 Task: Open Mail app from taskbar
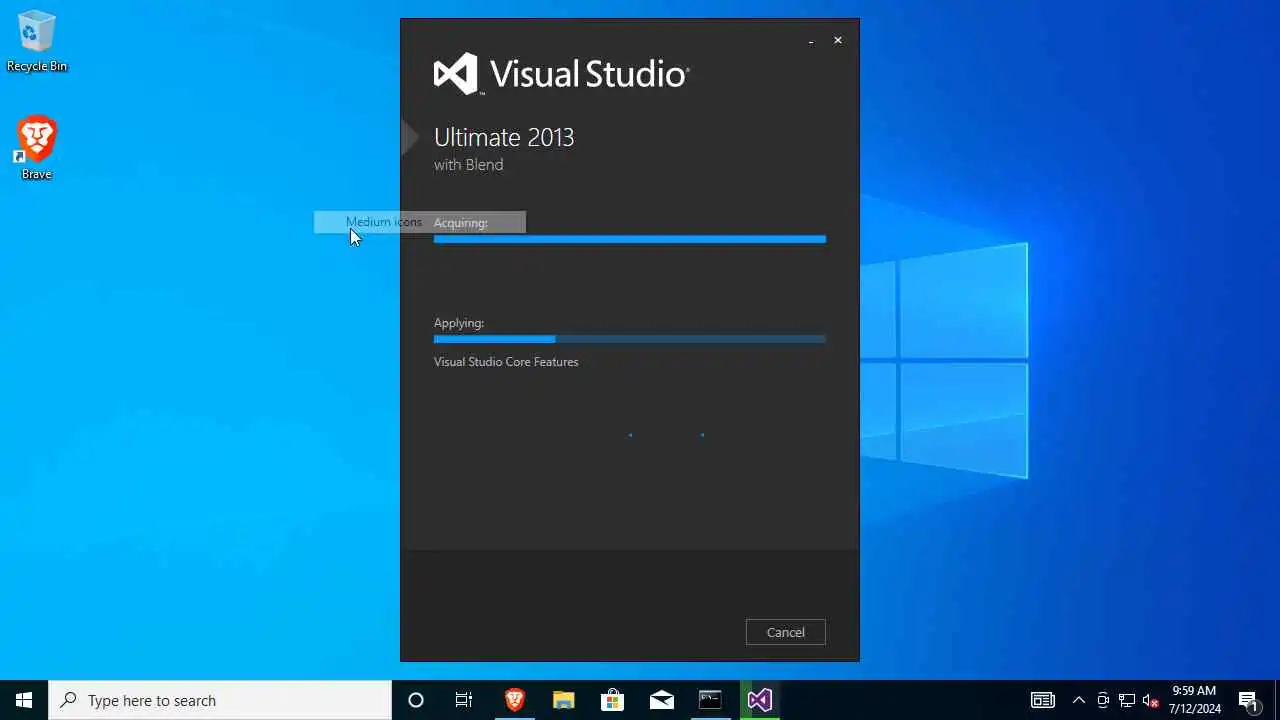click(x=661, y=700)
